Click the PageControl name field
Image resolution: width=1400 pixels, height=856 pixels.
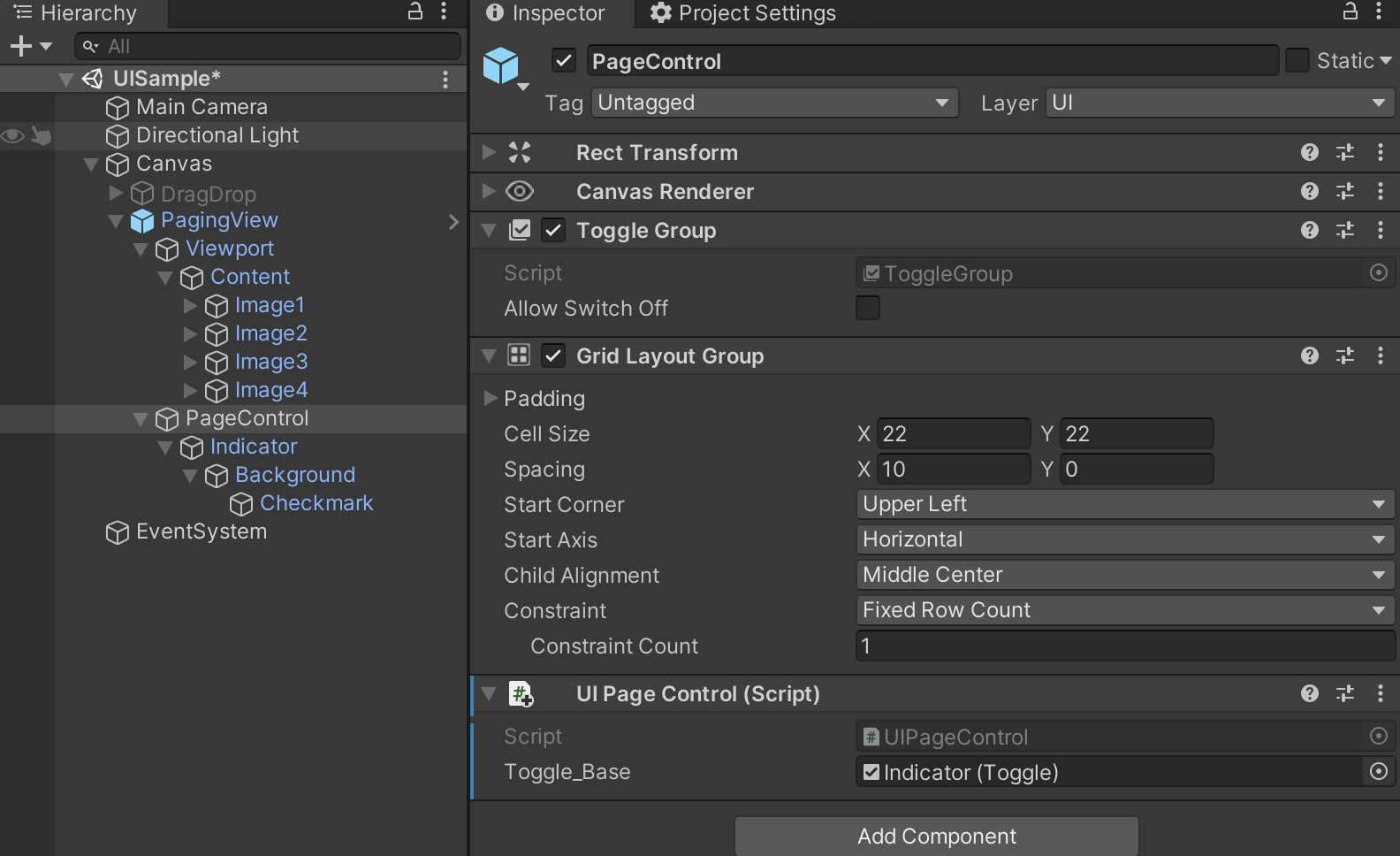[x=932, y=60]
